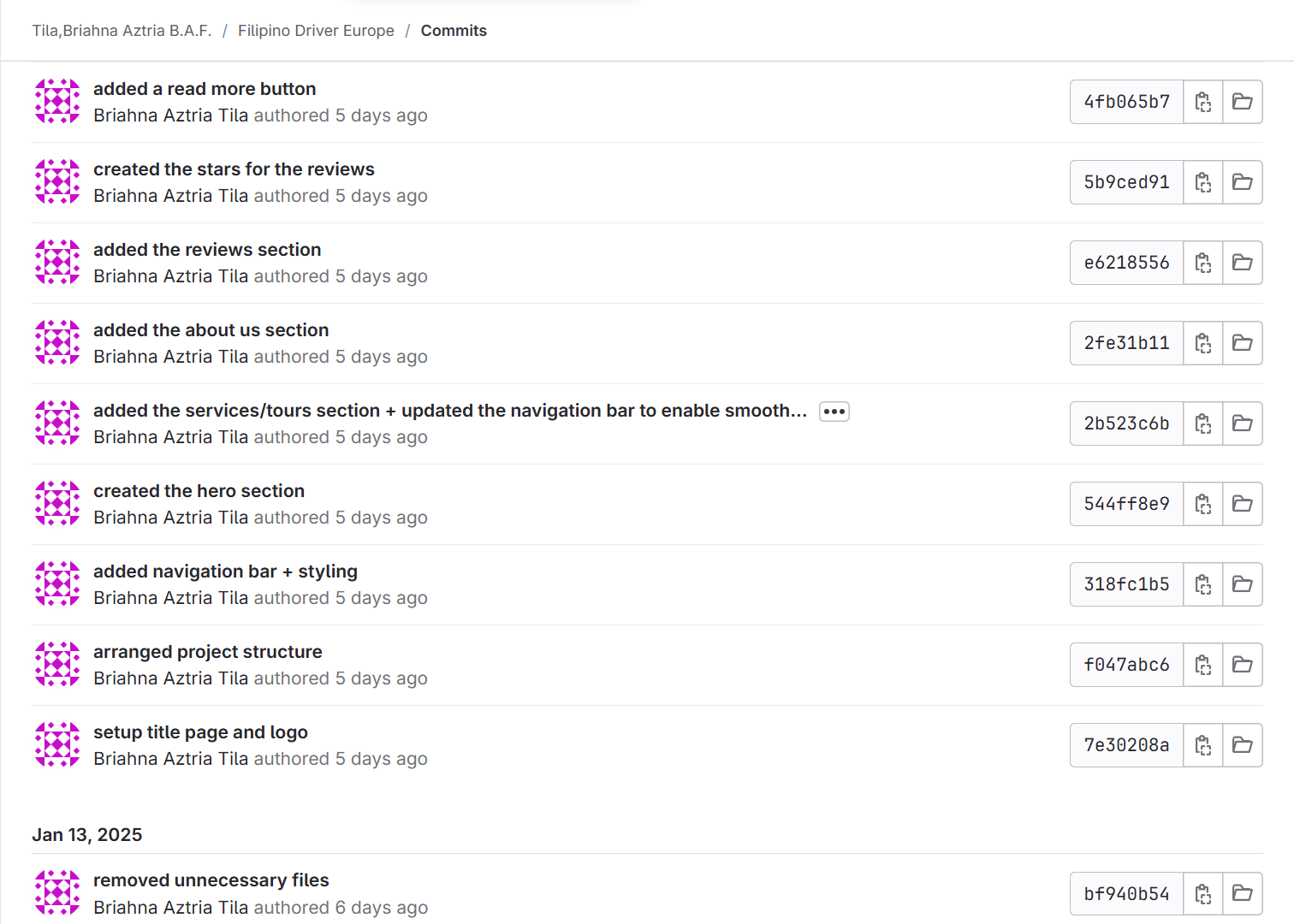Open file browser for commit 544ff8e9
1294x924 pixels.
1242,504
